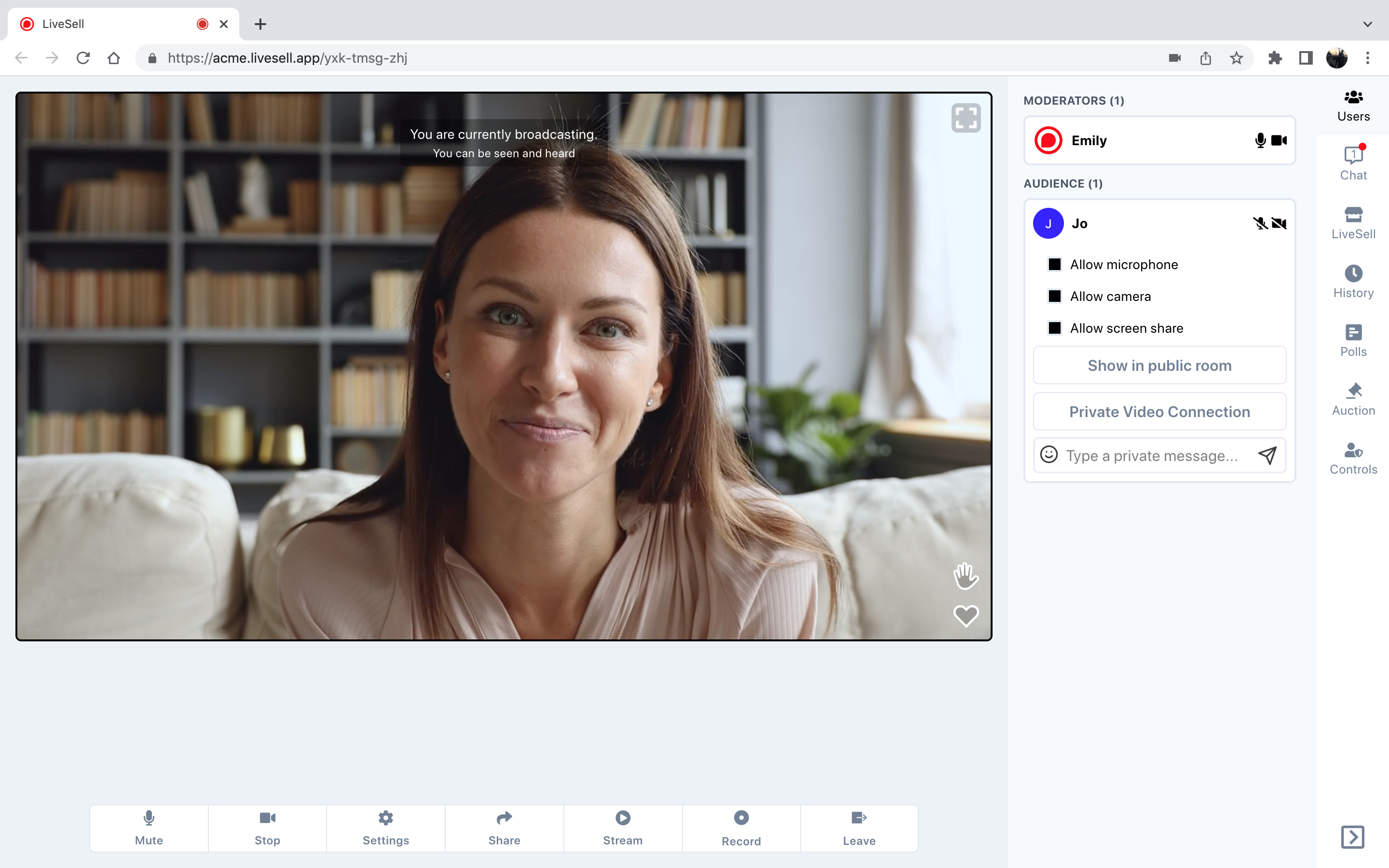Click the browser share page icon
Image resolution: width=1389 pixels, height=868 pixels.
click(x=1205, y=58)
